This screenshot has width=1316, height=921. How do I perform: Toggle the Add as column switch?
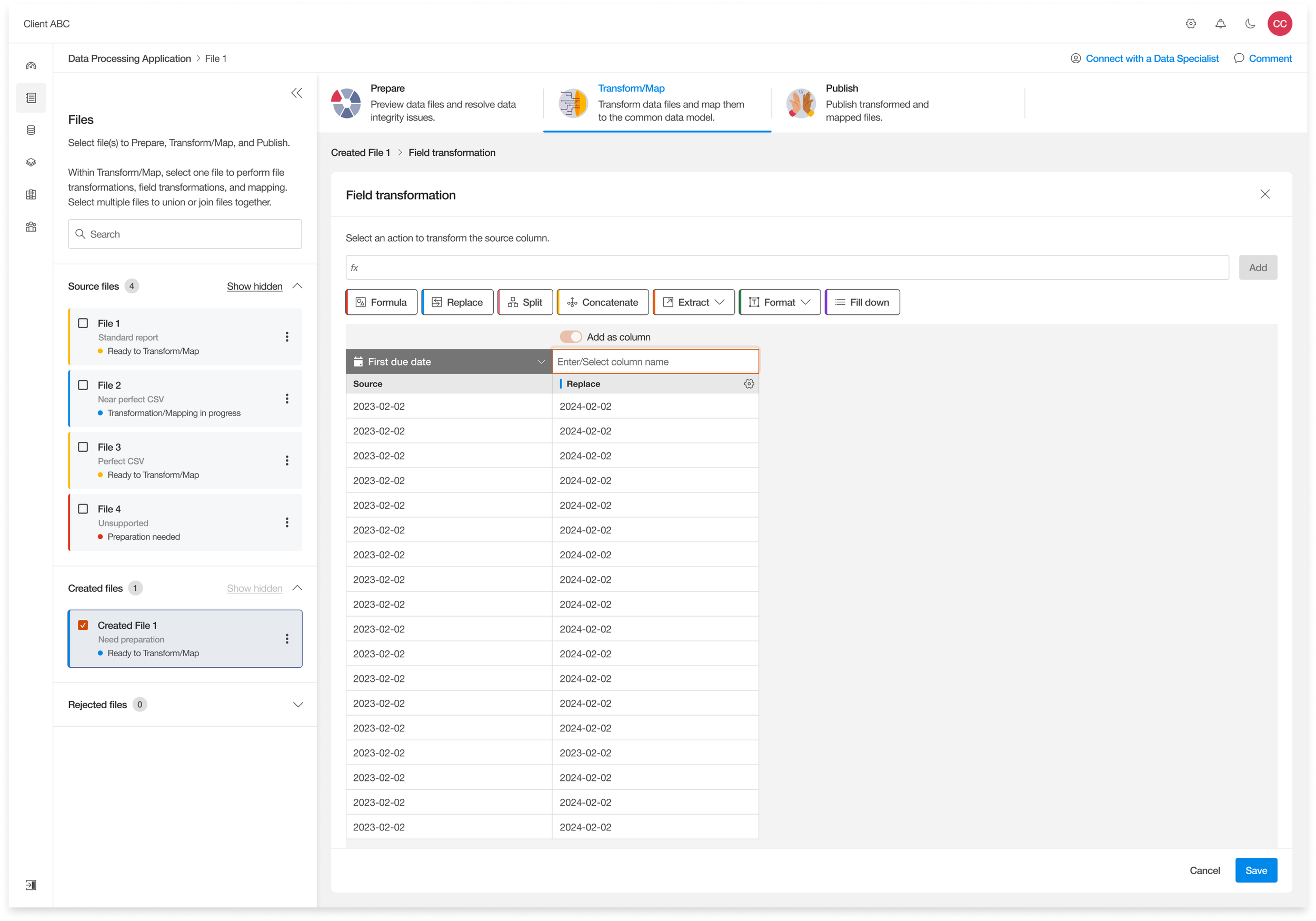(570, 336)
